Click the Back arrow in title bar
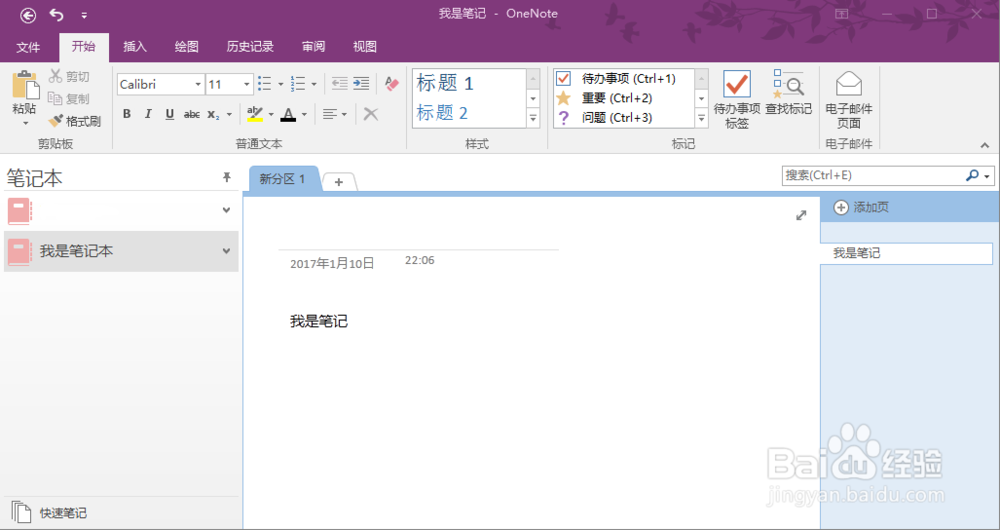The image size is (1000, 530). click(x=28, y=15)
